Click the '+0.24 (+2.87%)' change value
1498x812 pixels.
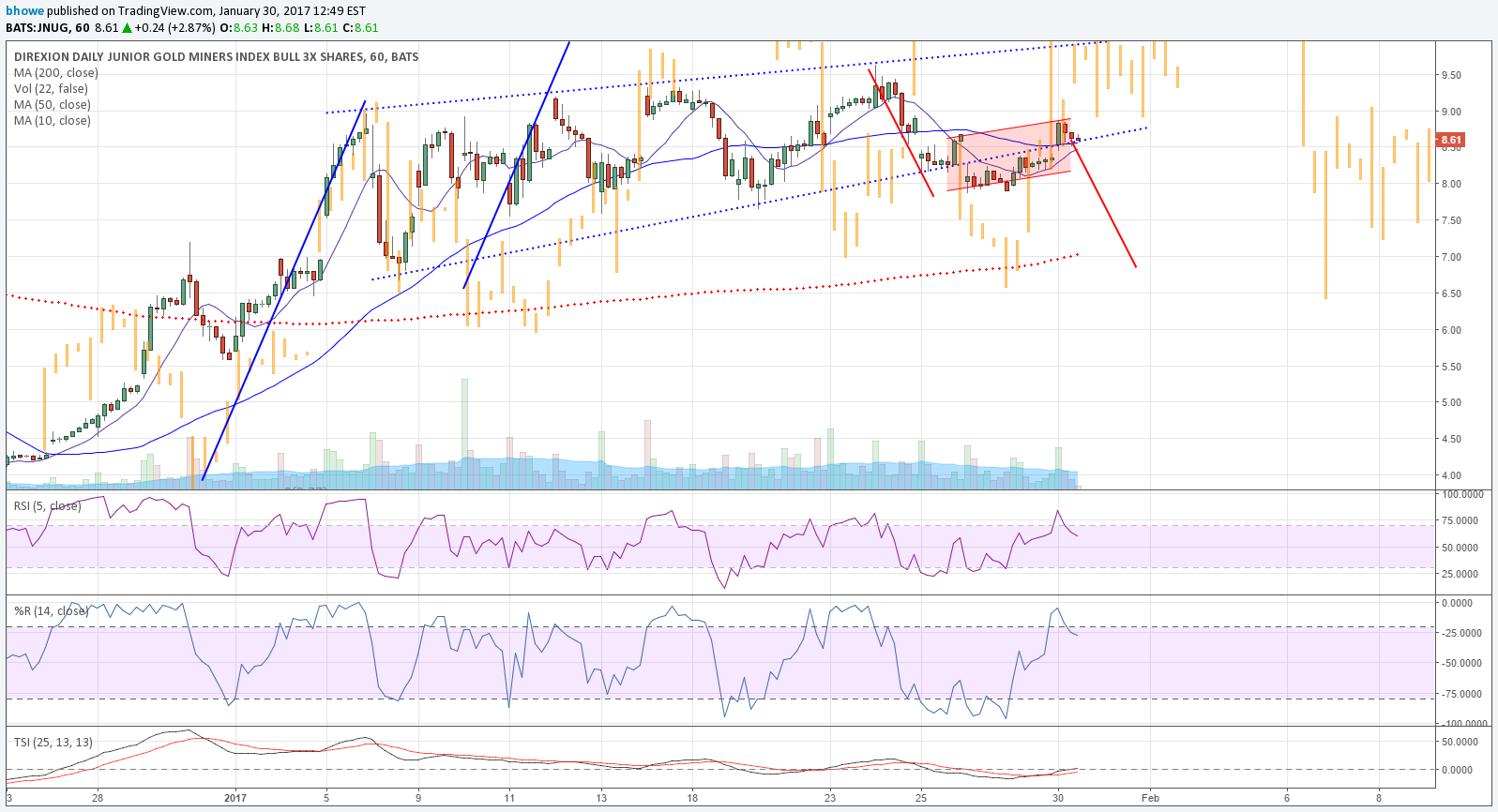pyautogui.click(x=175, y=28)
